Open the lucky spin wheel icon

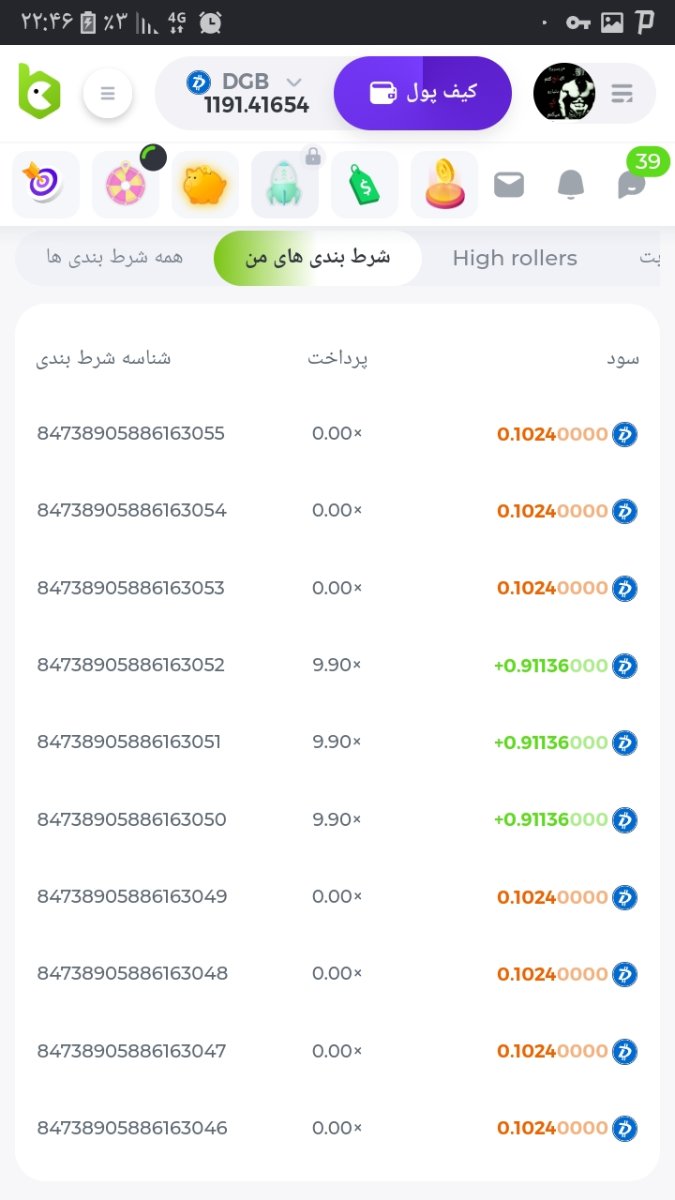tap(125, 184)
